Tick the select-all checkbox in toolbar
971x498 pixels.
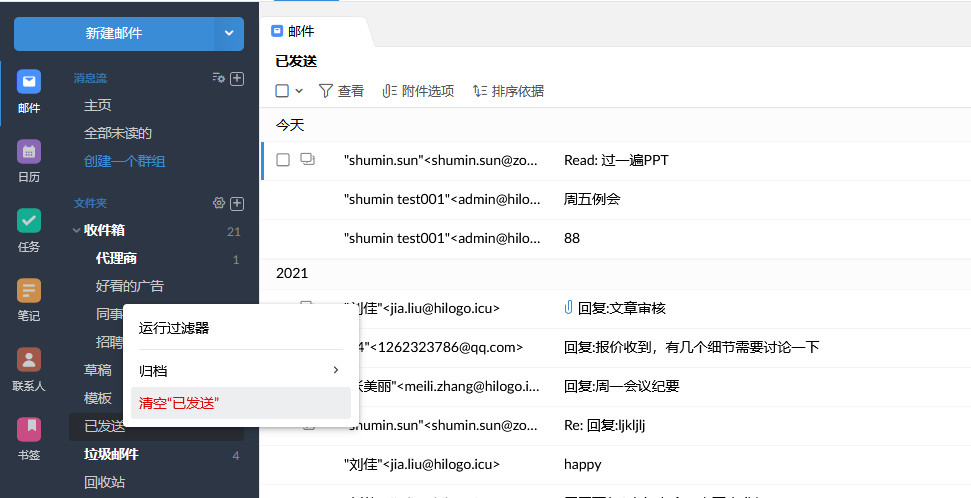(x=282, y=91)
